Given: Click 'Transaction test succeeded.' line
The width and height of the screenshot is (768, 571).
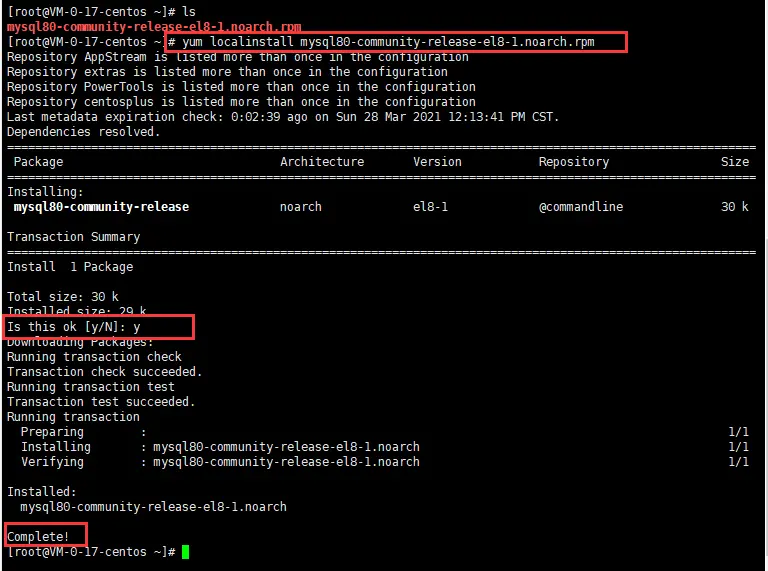Looking at the screenshot, I should [x=101, y=402].
